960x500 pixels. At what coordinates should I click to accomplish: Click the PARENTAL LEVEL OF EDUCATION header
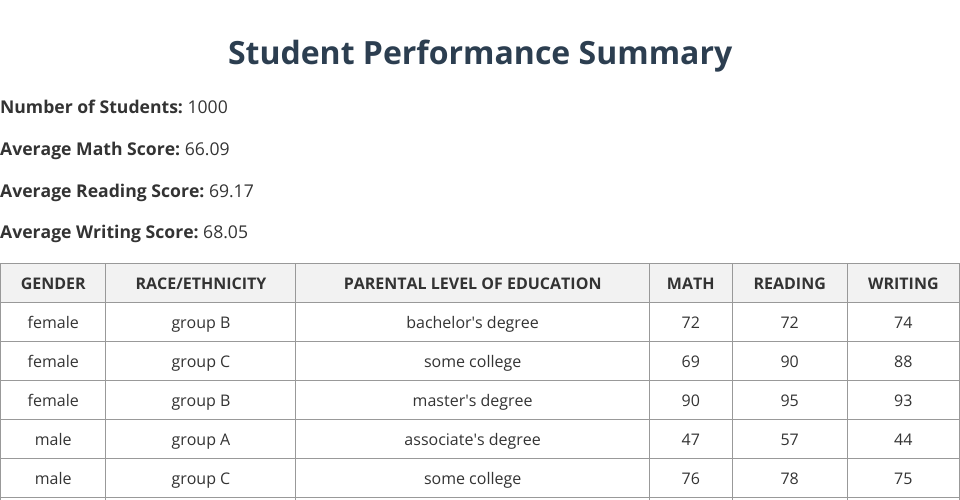(x=472, y=283)
